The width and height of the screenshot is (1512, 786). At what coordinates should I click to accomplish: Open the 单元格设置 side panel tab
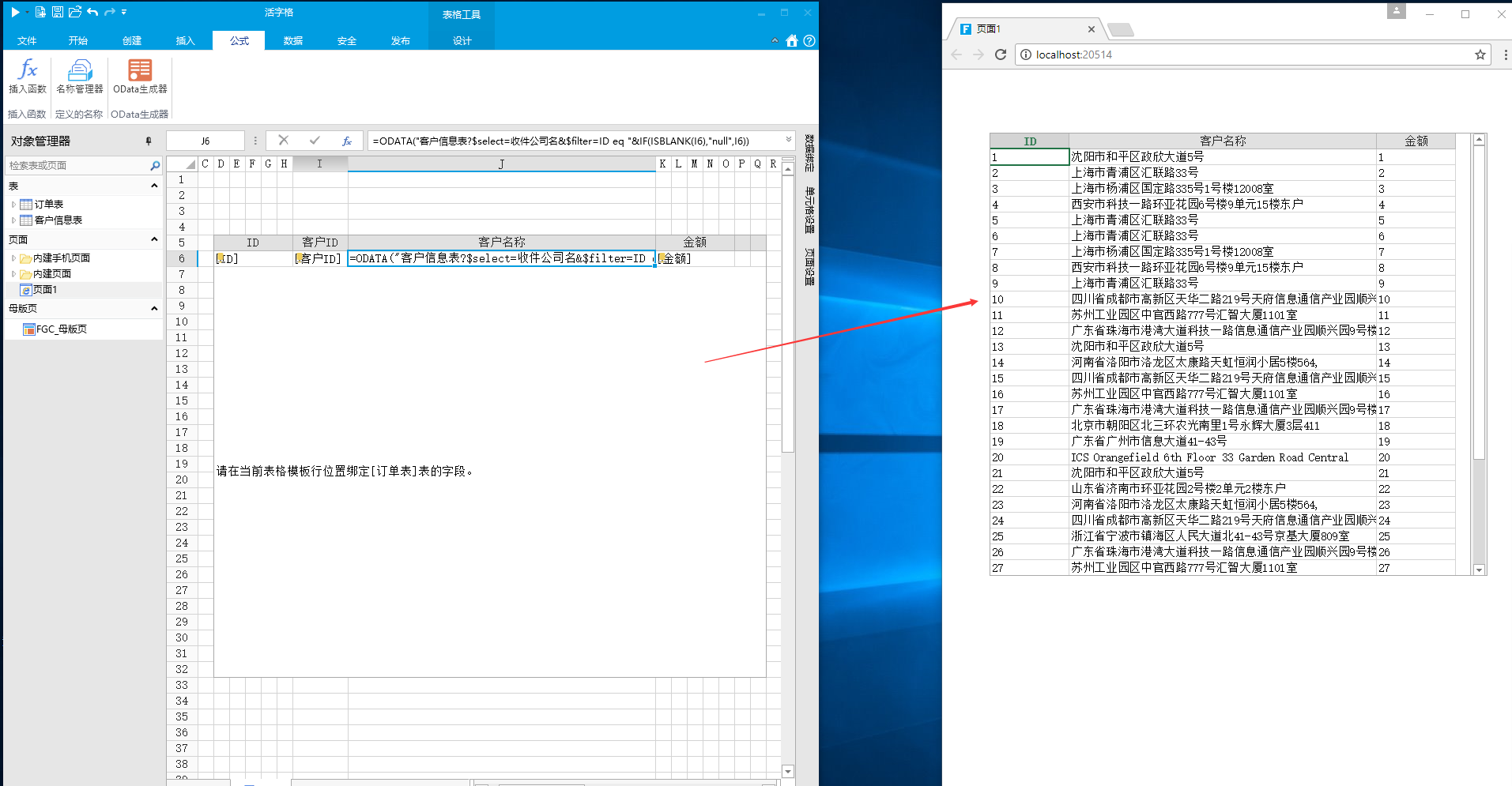[809, 210]
